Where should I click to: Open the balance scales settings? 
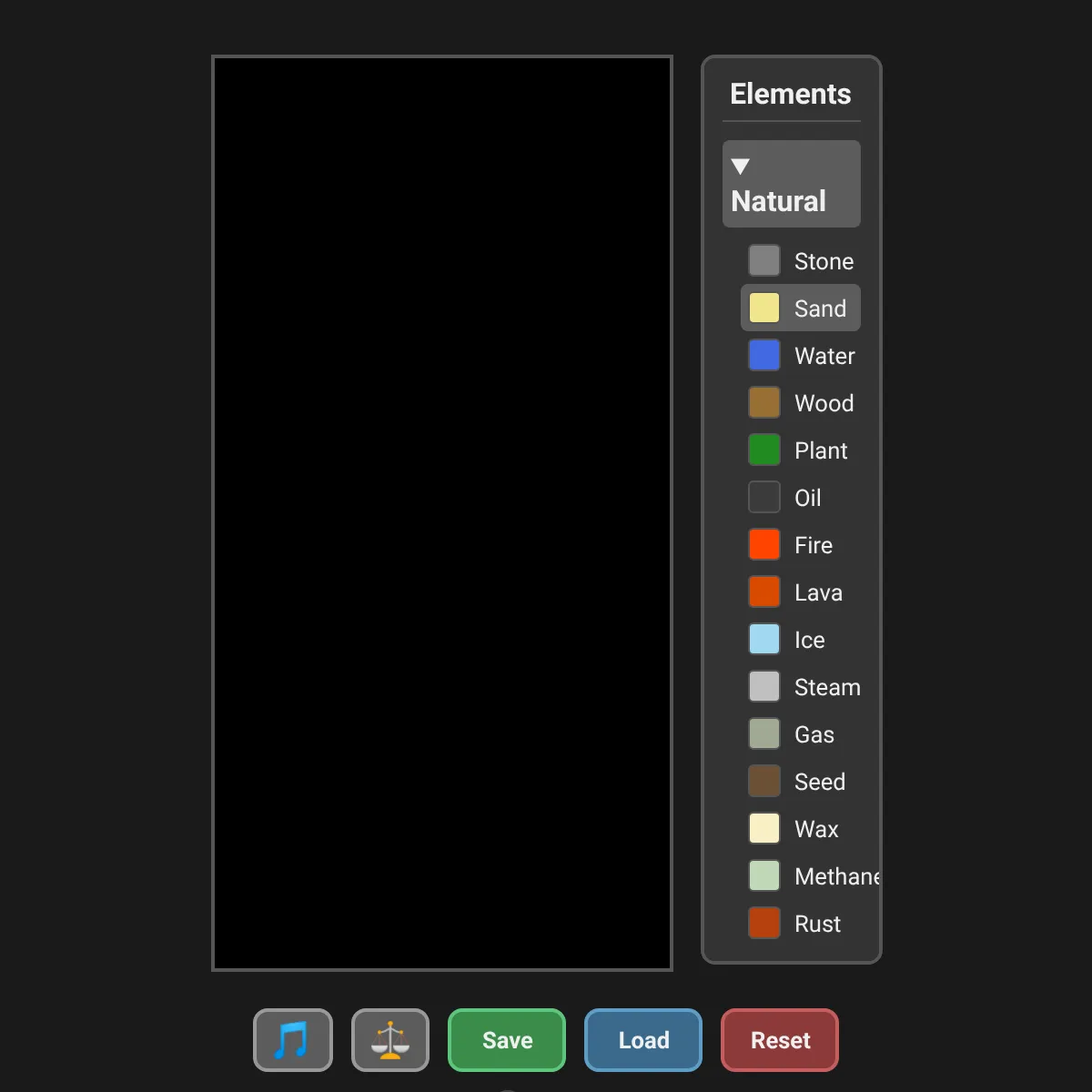coord(389,1040)
